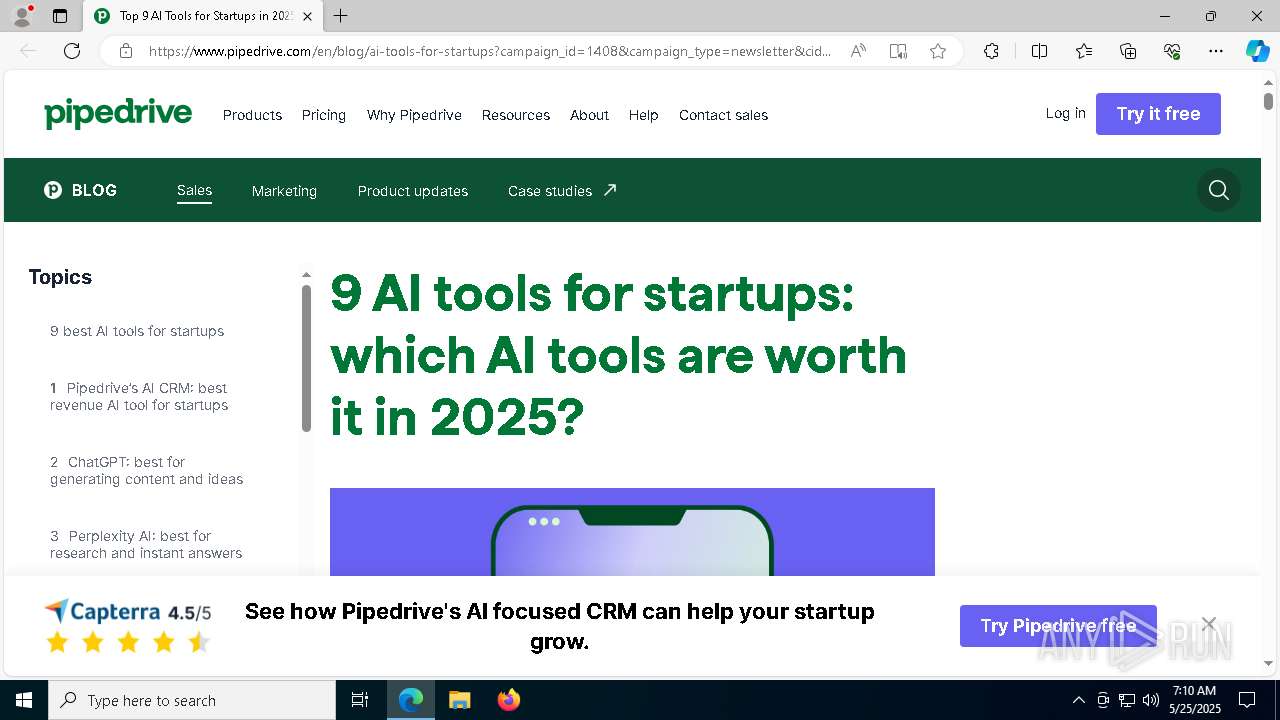Select the Sales blog tab
This screenshot has width=1280, height=720.
[x=194, y=190]
